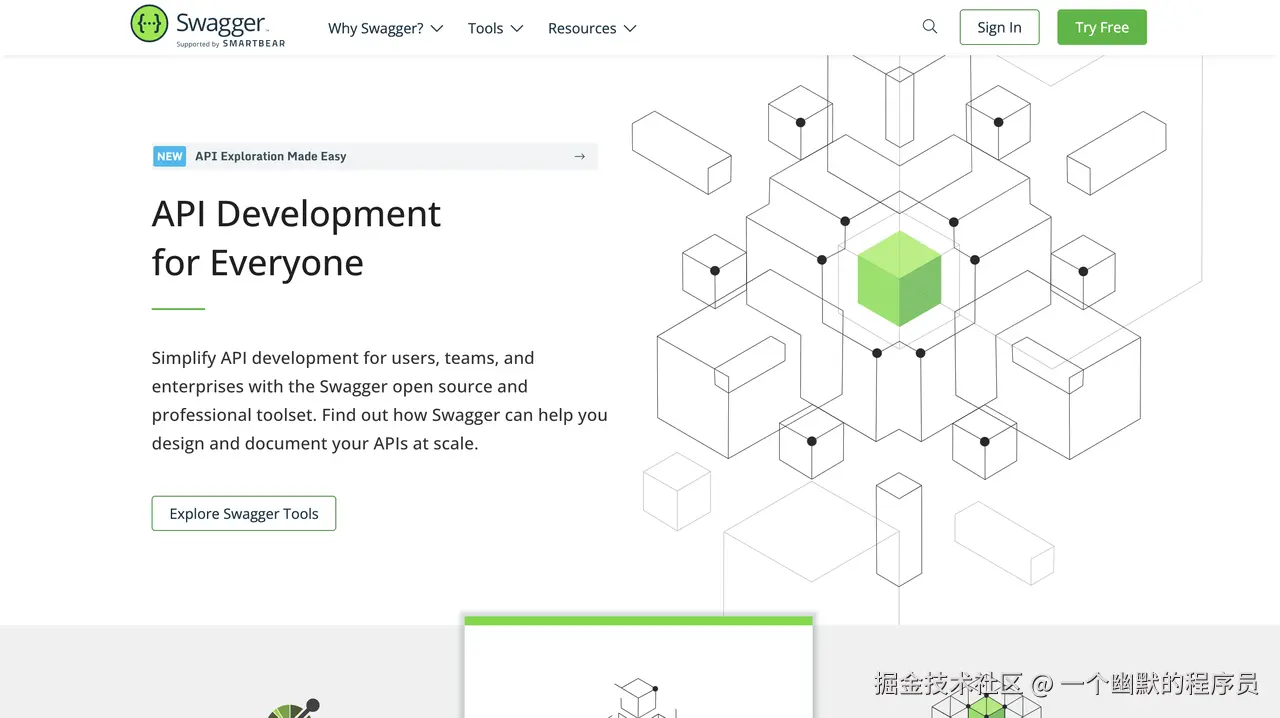Expand the Tools menu chevron
Viewport: 1280px width, 718px height.
coord(517,29)
